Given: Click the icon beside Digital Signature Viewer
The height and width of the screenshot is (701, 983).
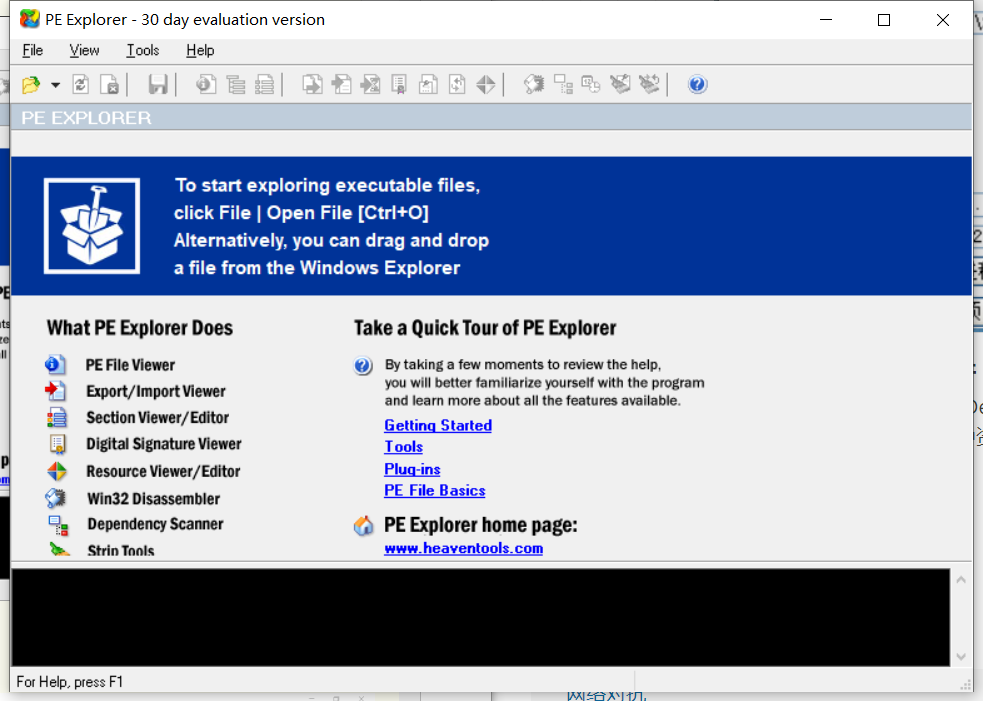Looking at the screenshot, I should 57,444.
